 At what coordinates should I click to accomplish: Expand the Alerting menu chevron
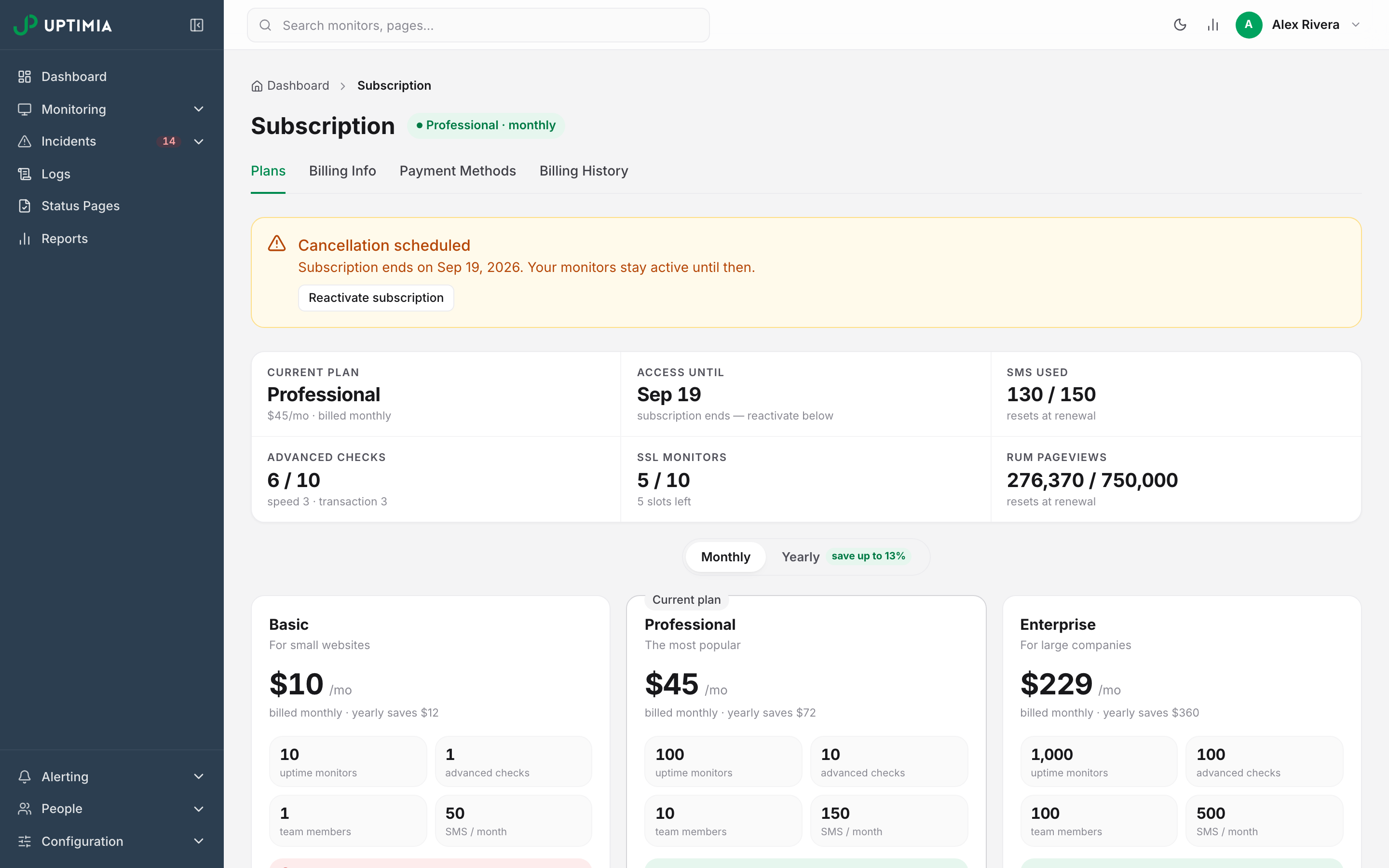point(199,776)
